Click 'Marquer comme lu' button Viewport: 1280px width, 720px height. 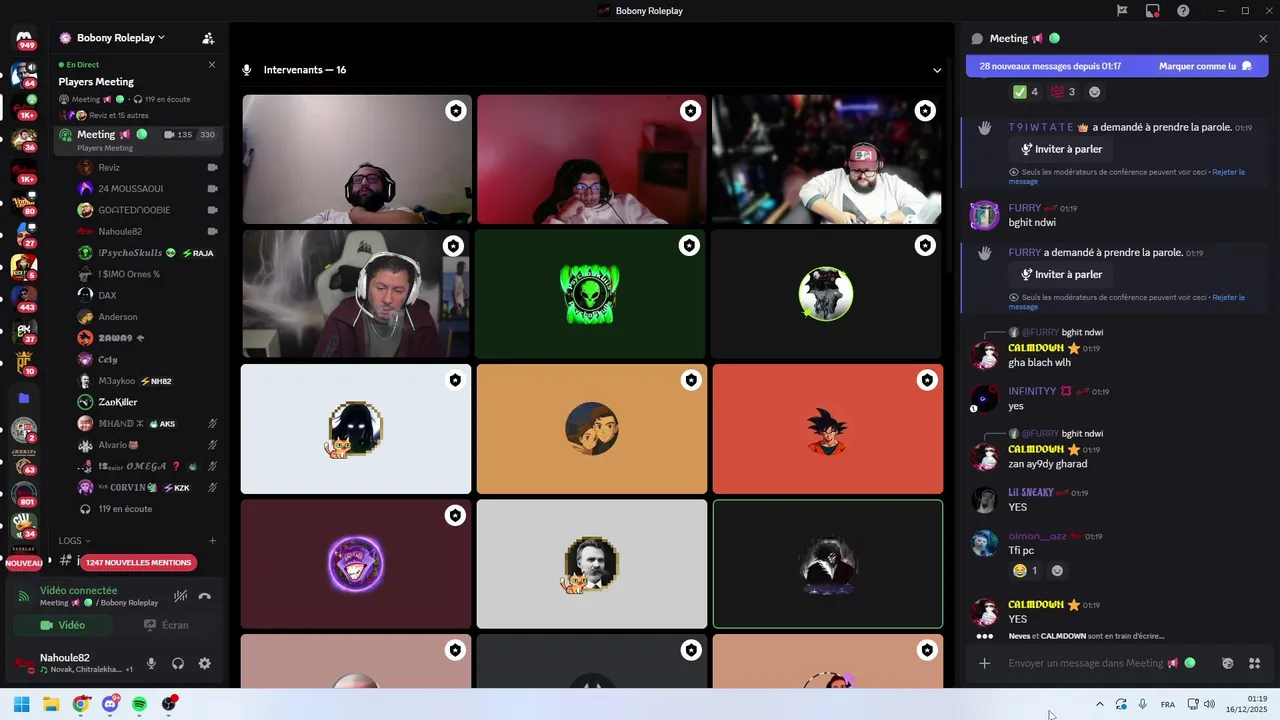point(1204,66)
